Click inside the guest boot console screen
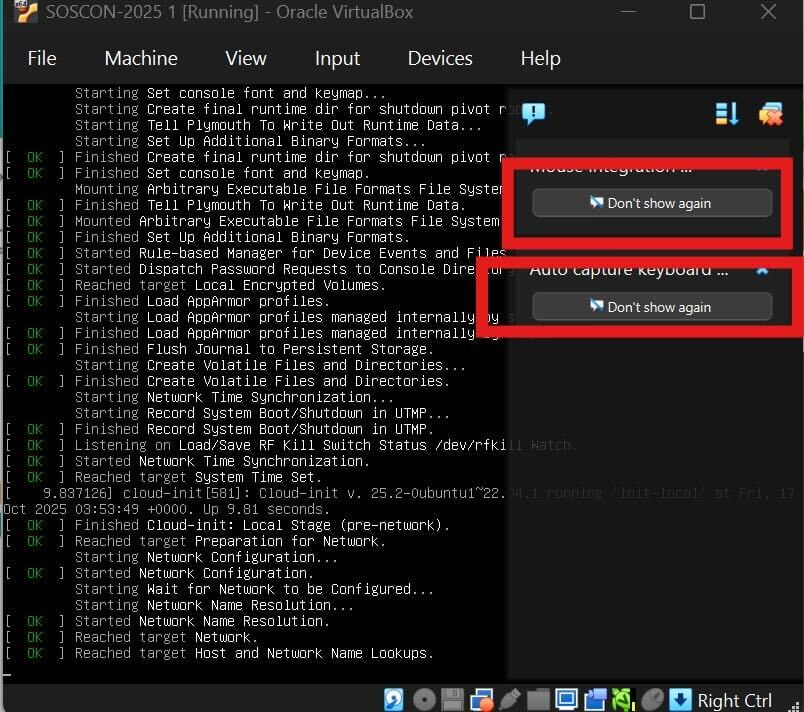The width and height of the screenshot is (804, 712). pyautogui.click(x=250, y=400)
